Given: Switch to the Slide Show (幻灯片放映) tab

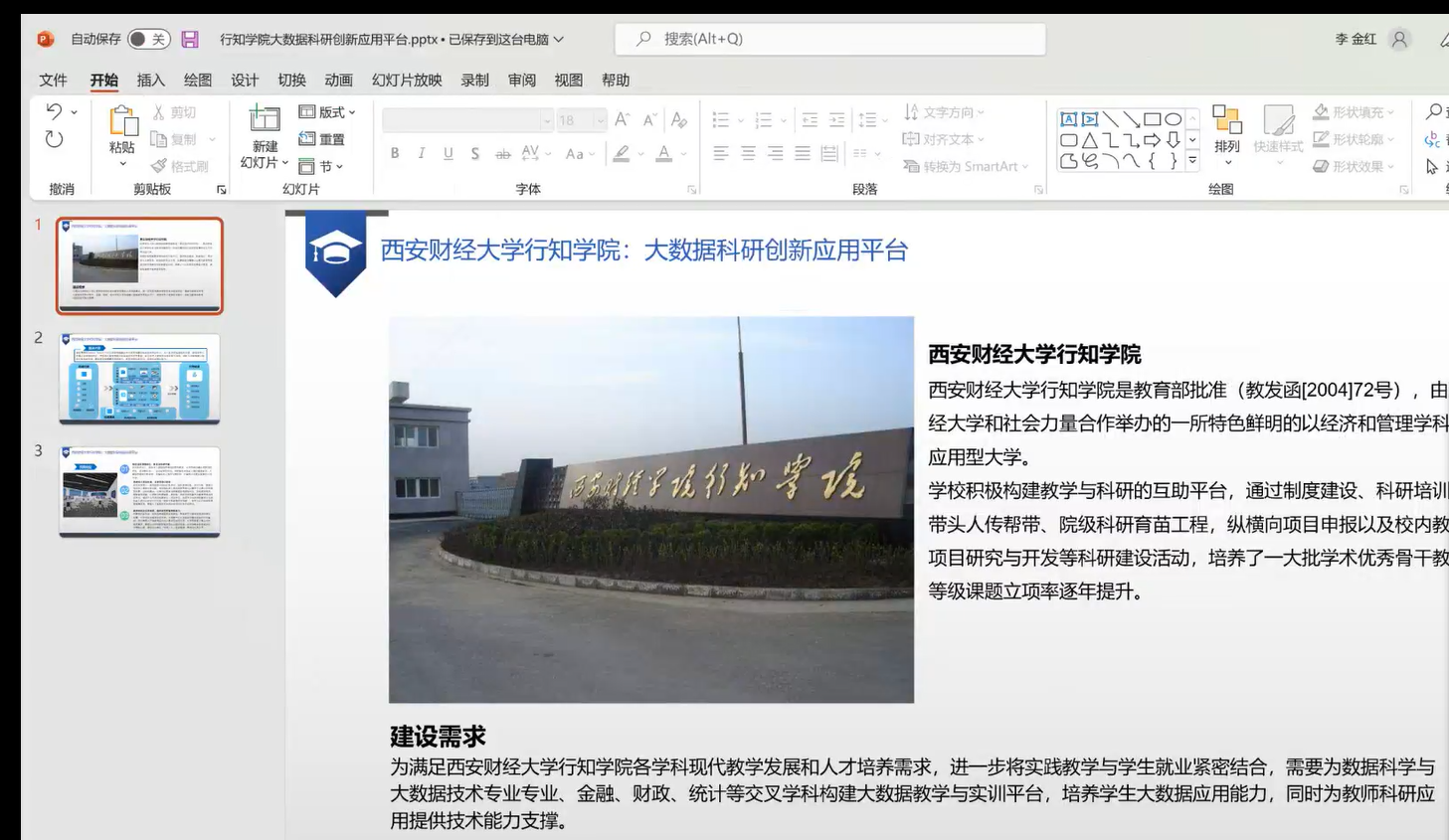Looking at the screenshot, I should click(407, 81).
